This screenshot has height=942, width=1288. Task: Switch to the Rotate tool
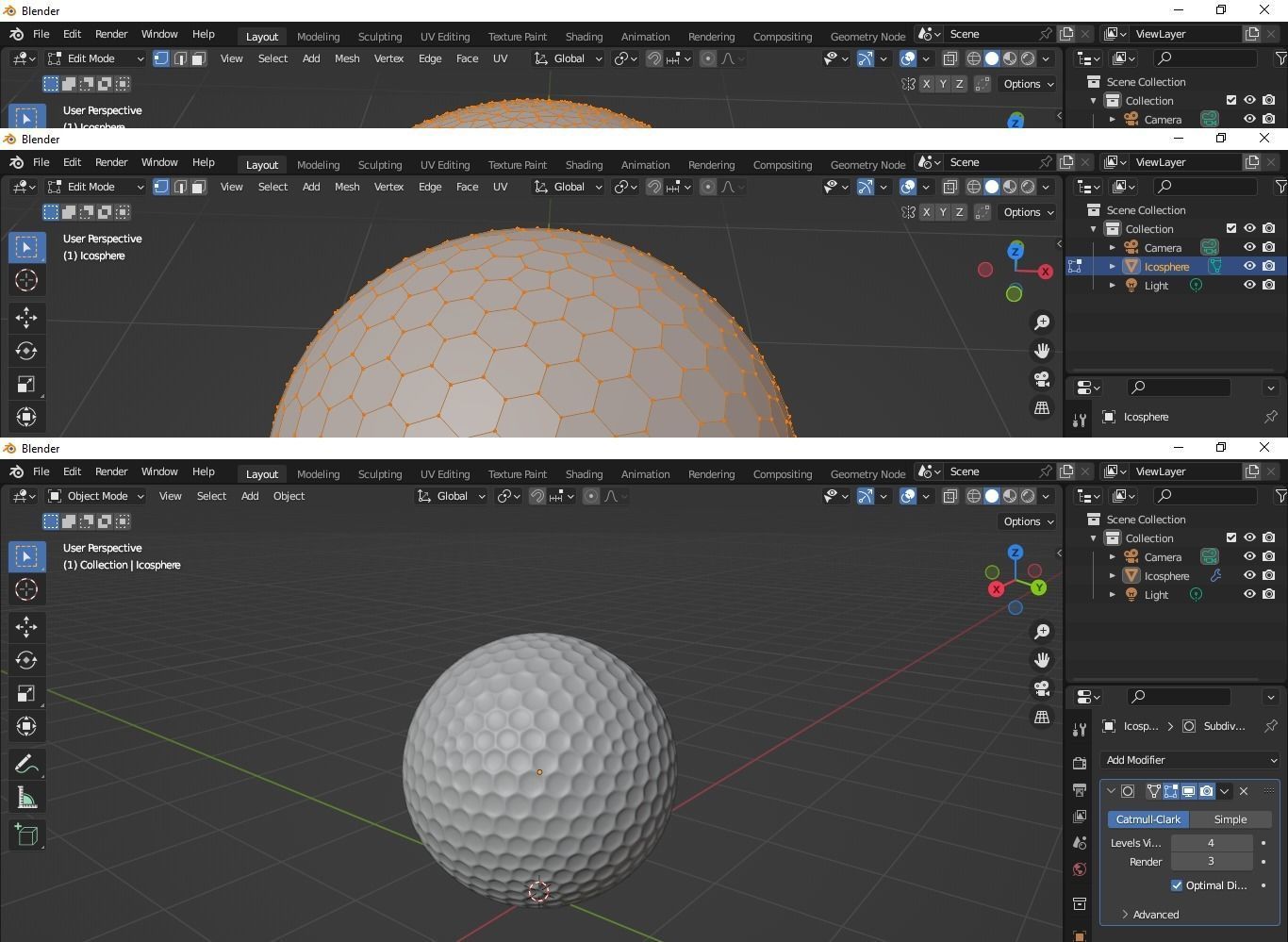click(26, 660)
